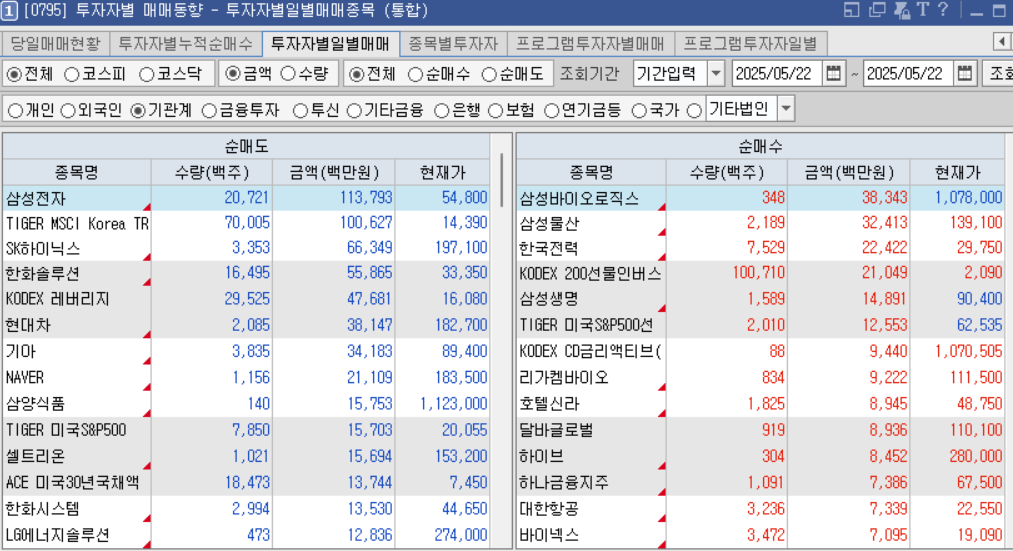Switch to the 투자자별일별매매 tab
This screenshot has width=1013, height=551.
pyautogui.click(x=330, y=43)
